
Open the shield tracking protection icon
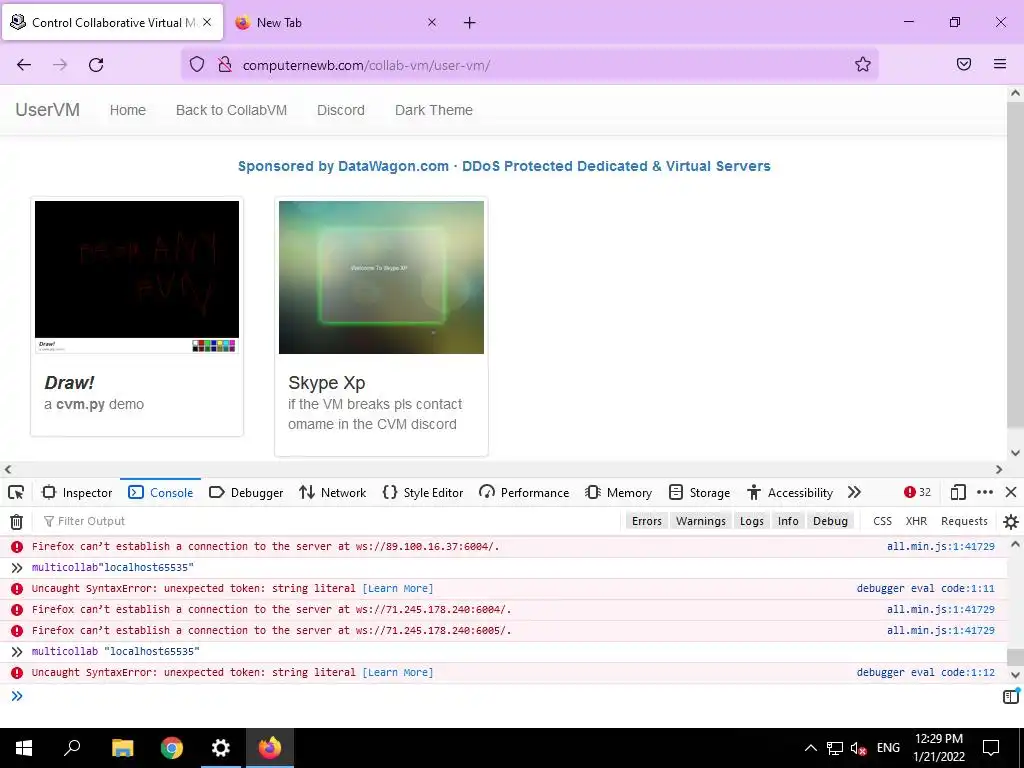point(197,64)
